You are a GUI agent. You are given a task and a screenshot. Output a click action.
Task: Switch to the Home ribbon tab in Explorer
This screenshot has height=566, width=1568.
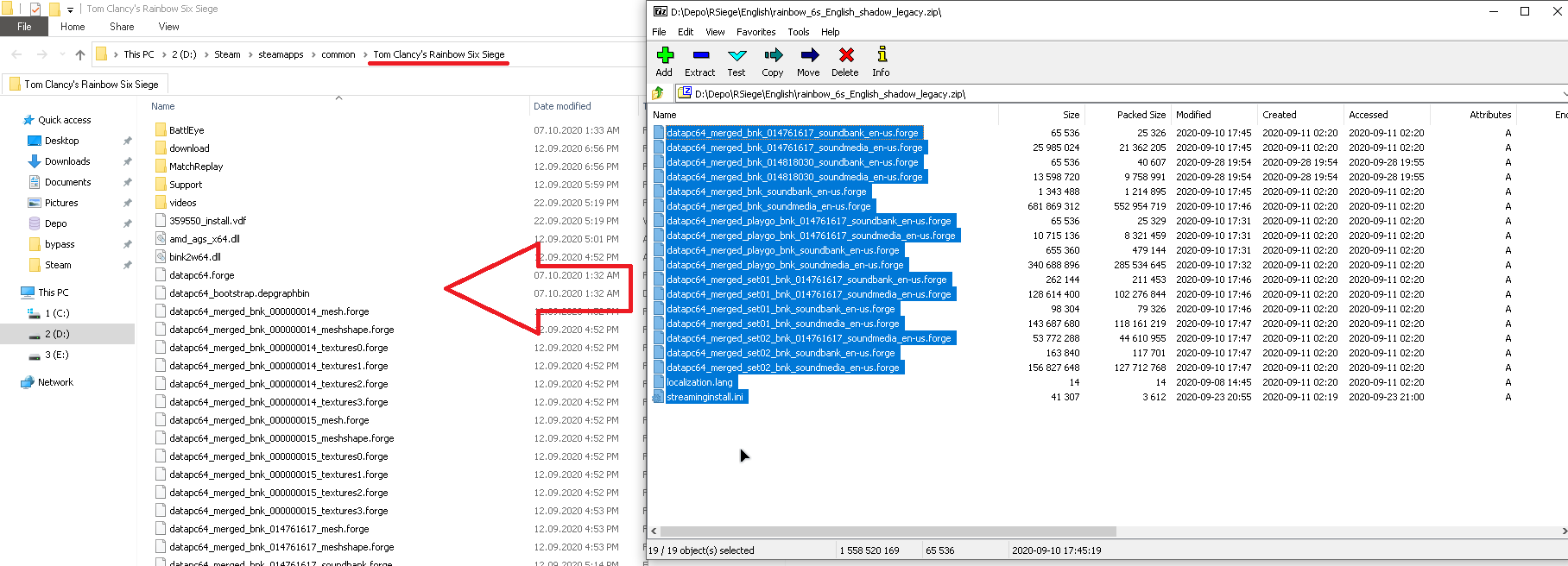[73, 27]
